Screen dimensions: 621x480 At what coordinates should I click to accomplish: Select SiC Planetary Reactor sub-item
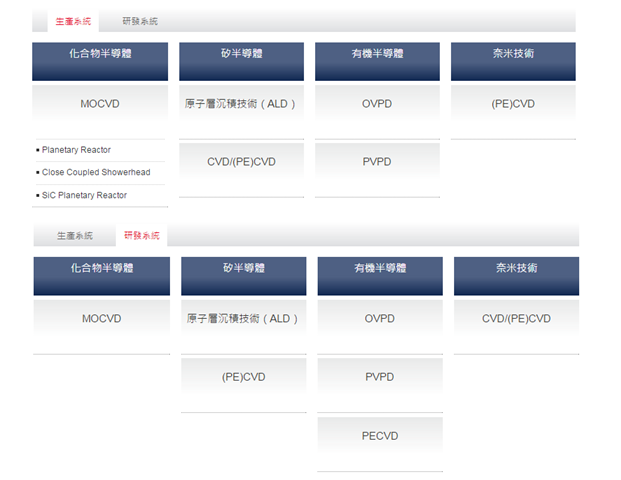coord(84,195)
